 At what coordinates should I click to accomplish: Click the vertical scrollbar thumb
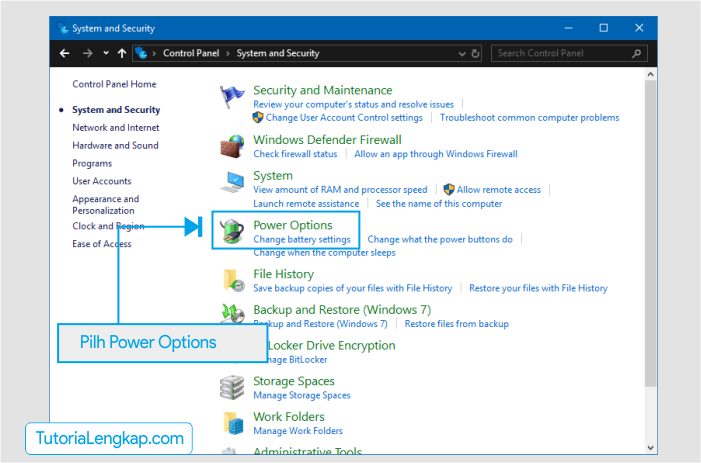(650, 233)
